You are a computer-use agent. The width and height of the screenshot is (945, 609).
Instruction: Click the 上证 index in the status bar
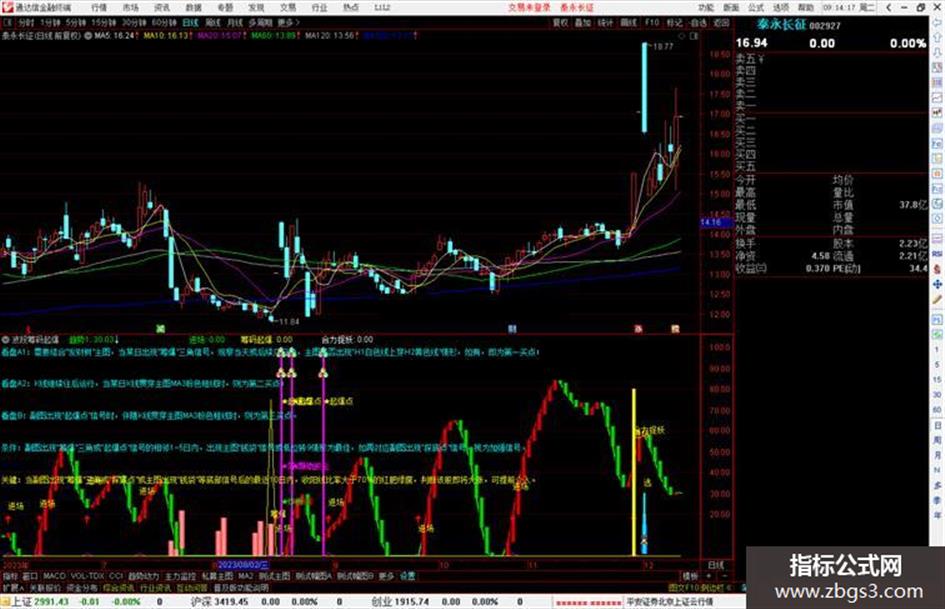21,602
